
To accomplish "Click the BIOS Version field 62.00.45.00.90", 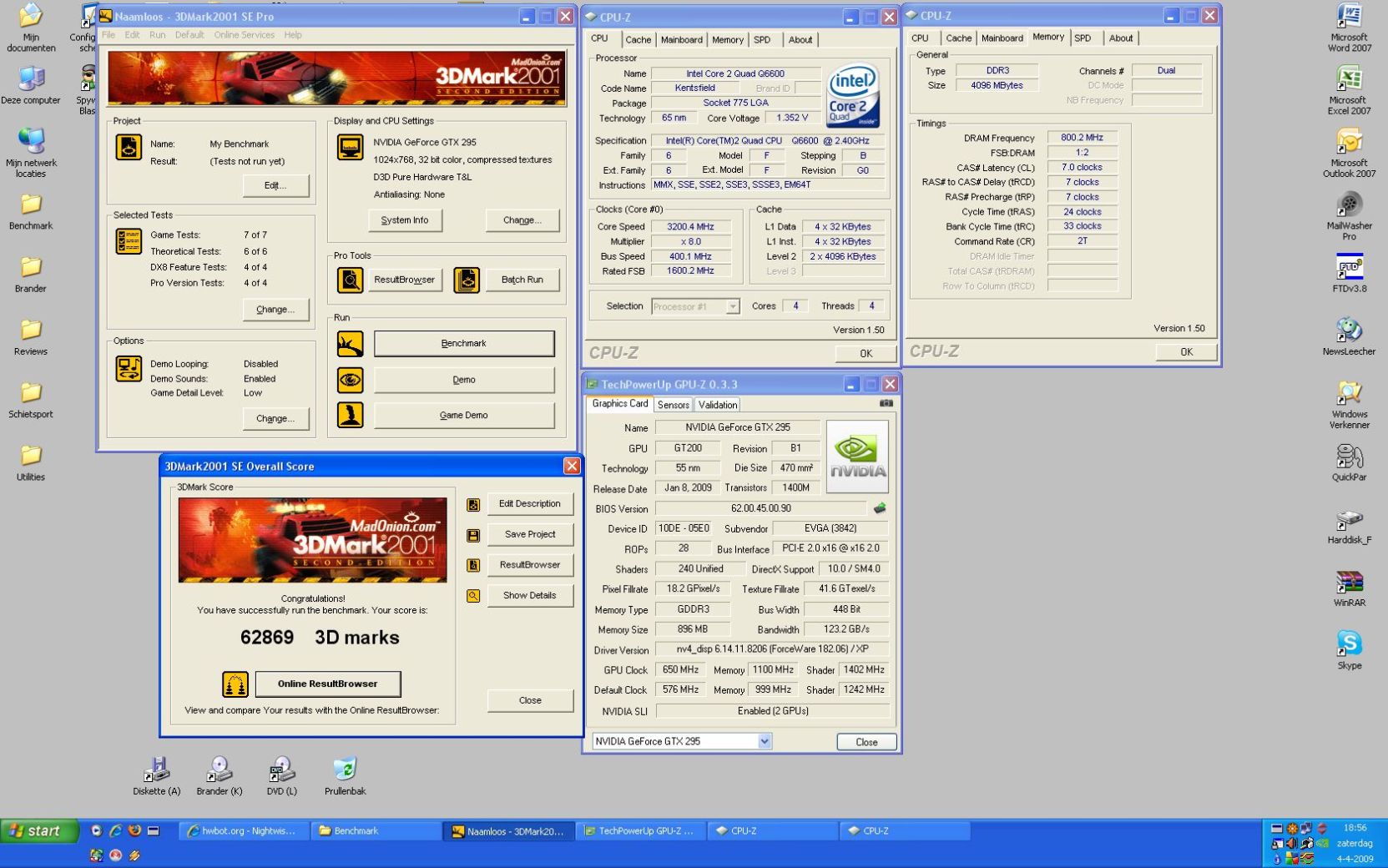I will [760, 508].
